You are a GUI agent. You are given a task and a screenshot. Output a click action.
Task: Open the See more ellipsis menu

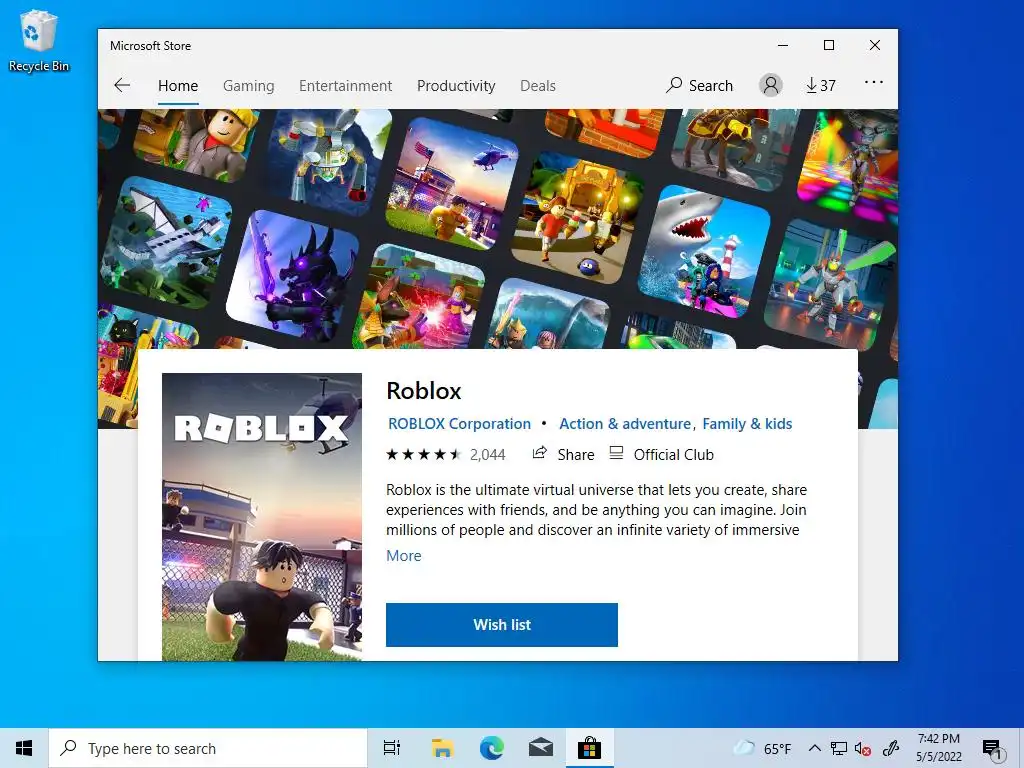click(x=874, y=82)
